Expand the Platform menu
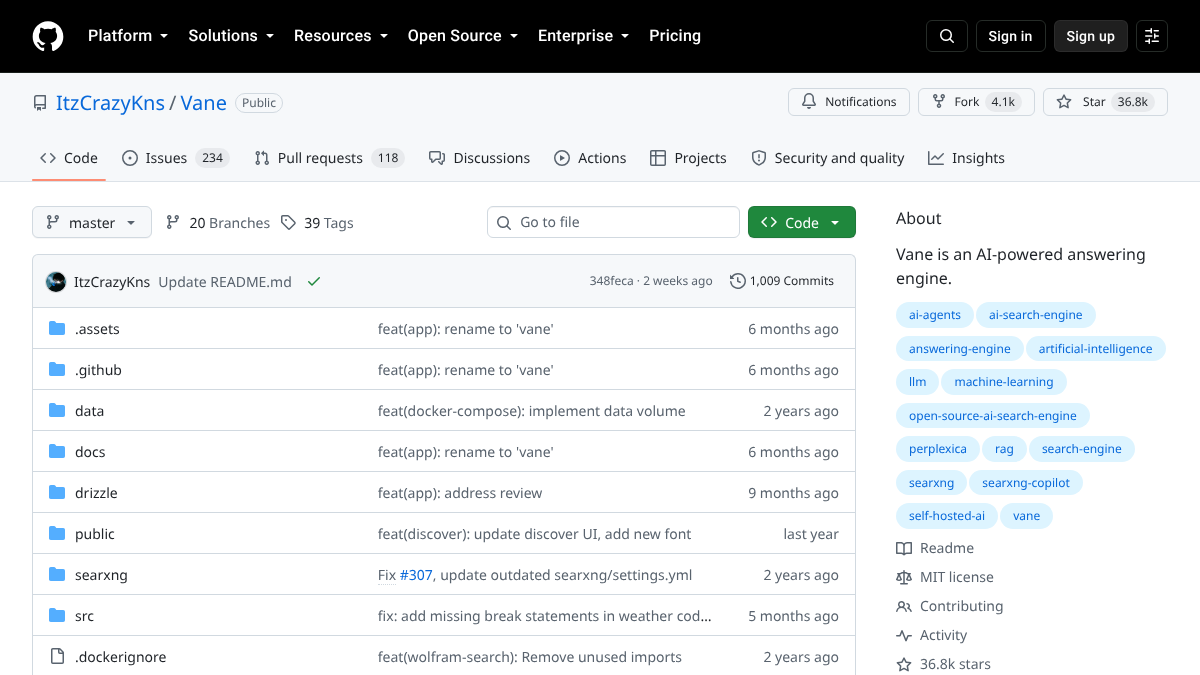The image size is (1200, 675). (x=128, y=36)
